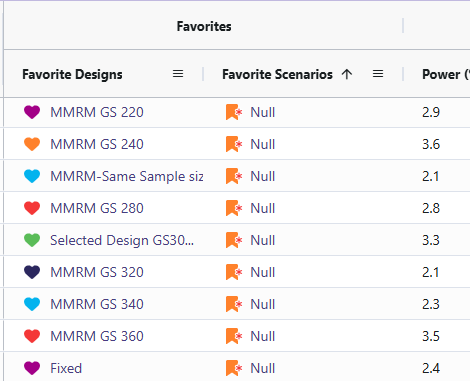Click Null scenario in MMRM GS 320 row
The height and width of the screenshot is (381, 470).
coord(263,272)
